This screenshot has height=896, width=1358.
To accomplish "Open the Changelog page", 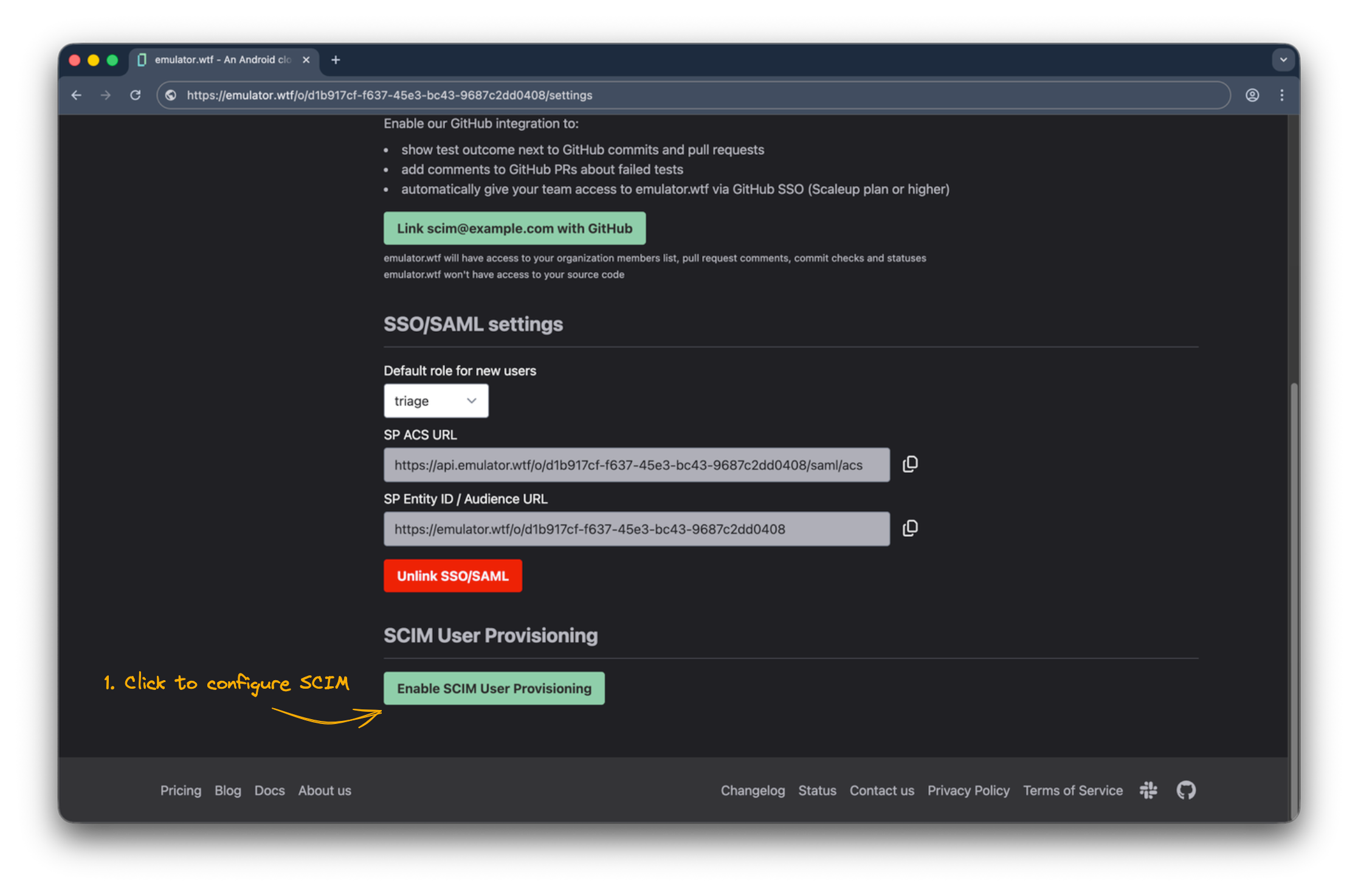I will point(753,790).
